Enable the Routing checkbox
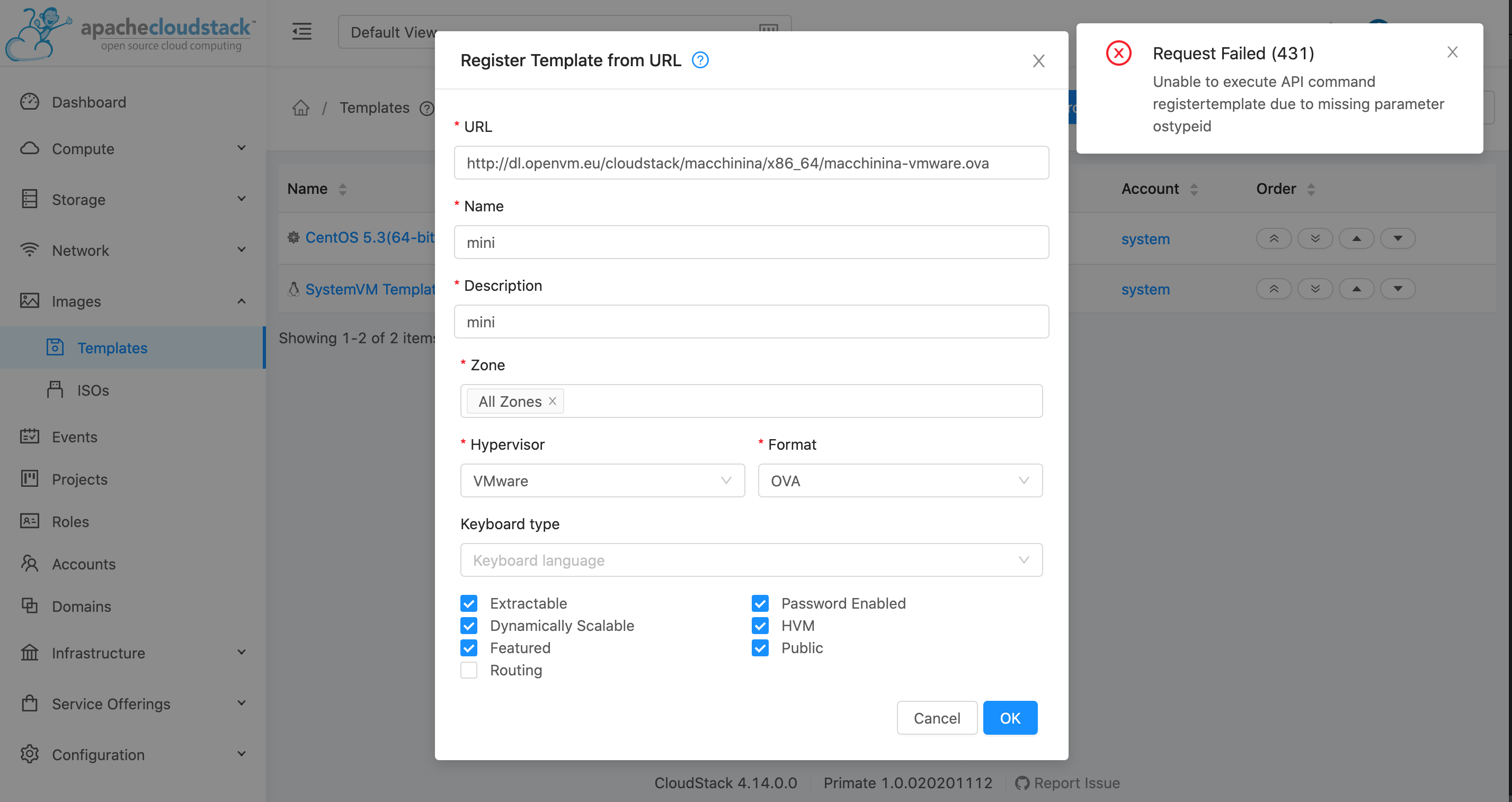 point(468,670)
